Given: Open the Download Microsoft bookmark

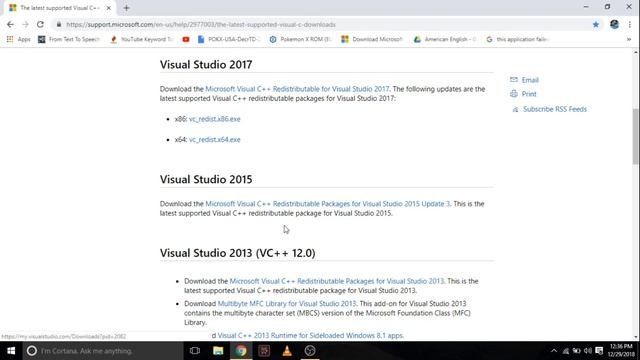Looking at the screenshot, I should (372, 39).
